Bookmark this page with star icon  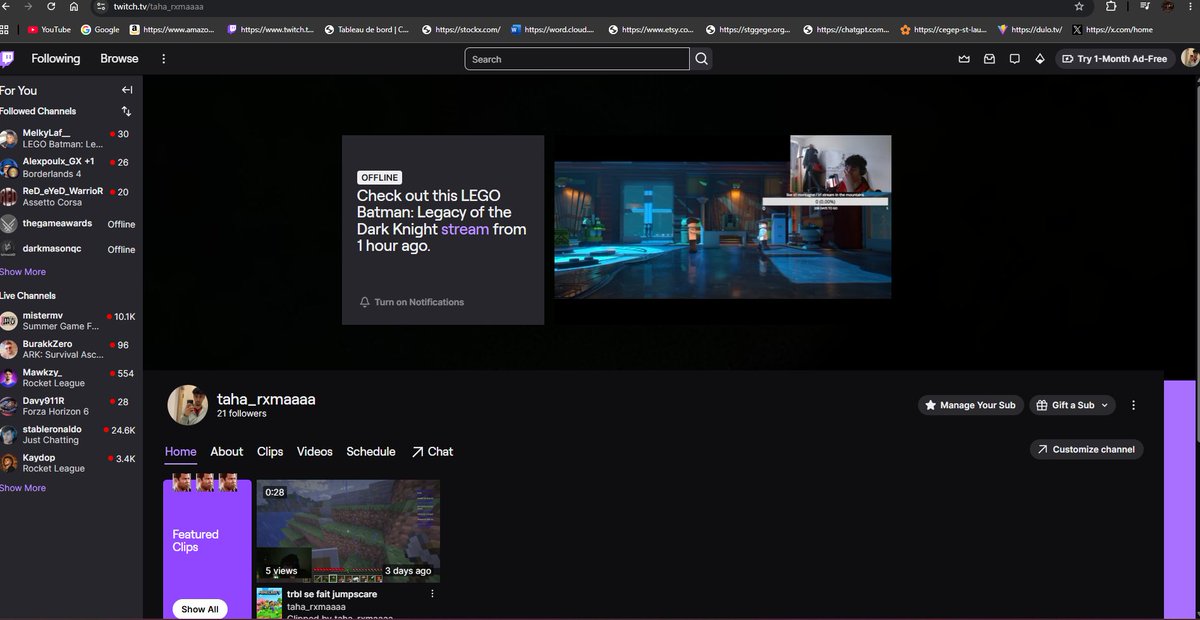(x=1079, y=6)
